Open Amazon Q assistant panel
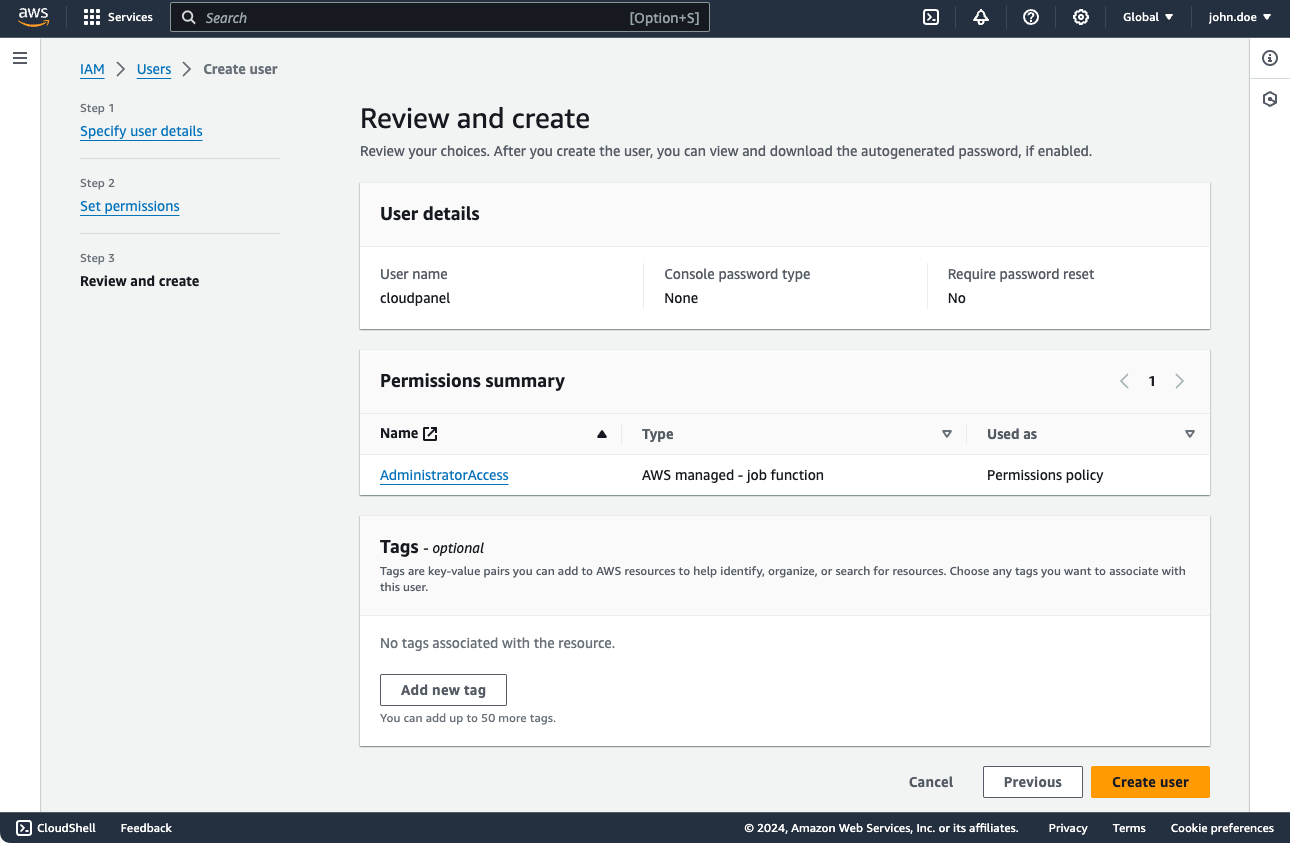 pos(1269,99)
